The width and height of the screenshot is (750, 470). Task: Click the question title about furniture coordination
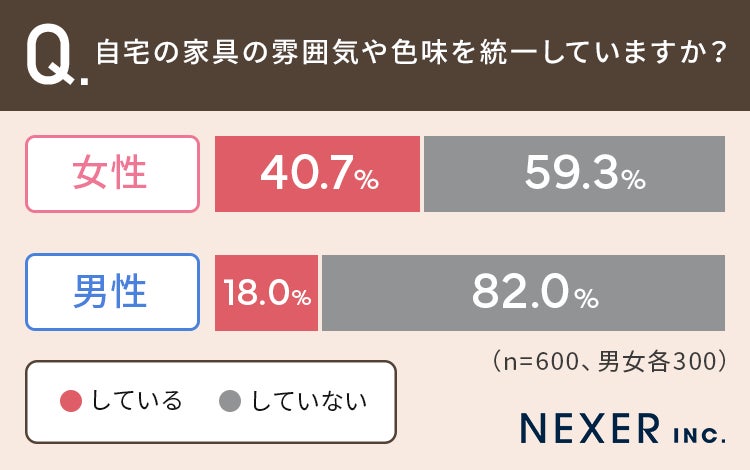click(411, 52)
